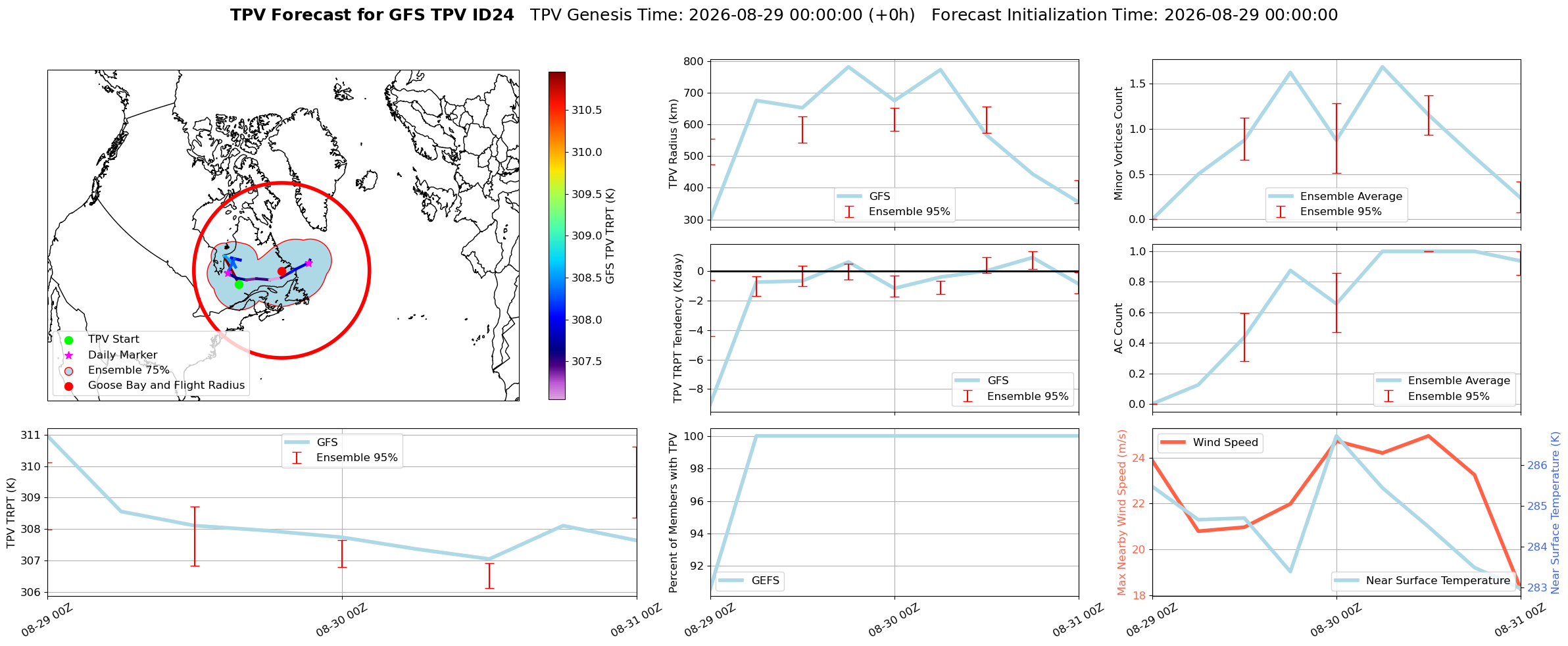Click the '92' tick on Percent of Members axis

[x=698, y=566]
